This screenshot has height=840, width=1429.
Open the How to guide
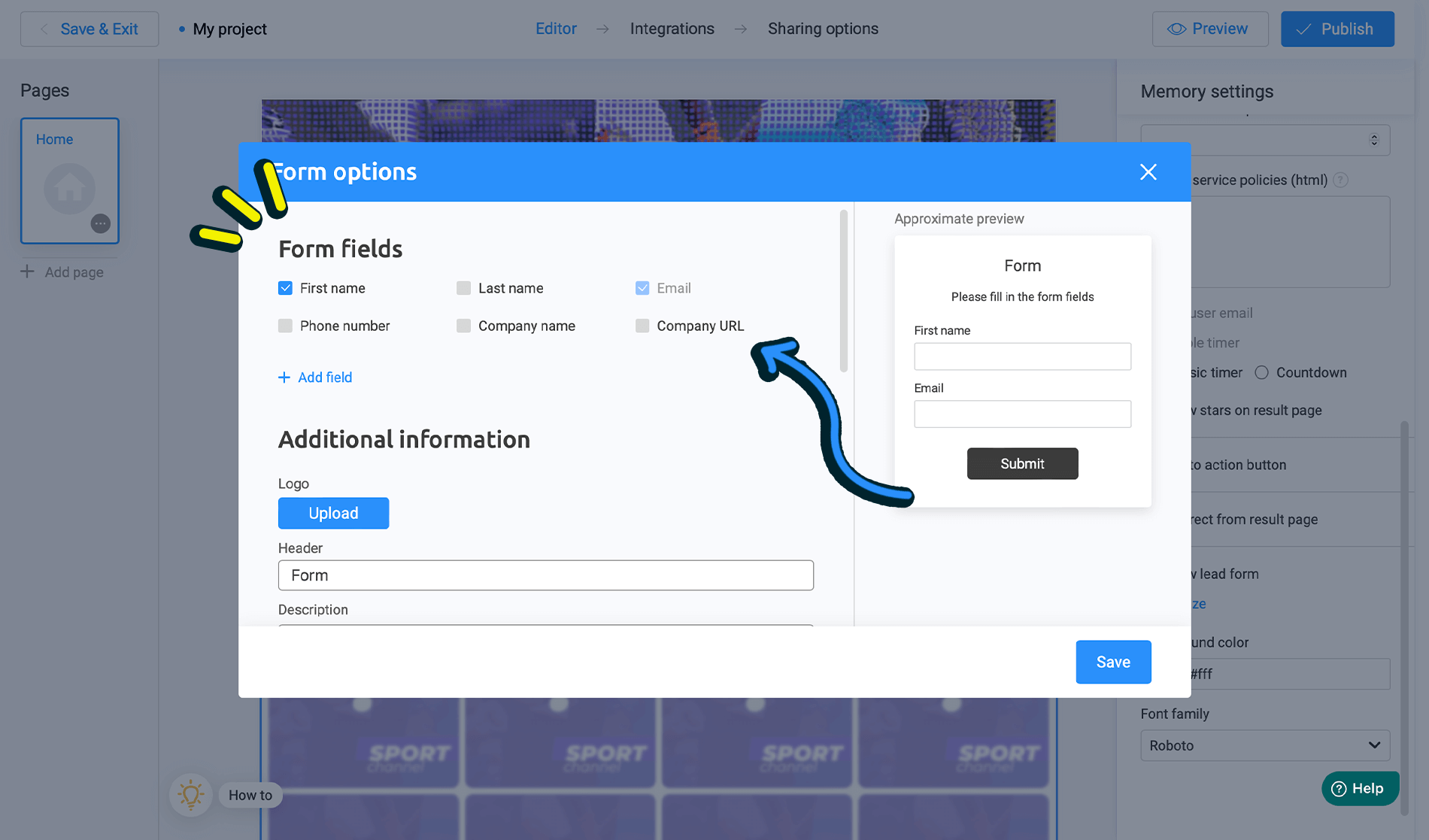[x=250, y=795]
